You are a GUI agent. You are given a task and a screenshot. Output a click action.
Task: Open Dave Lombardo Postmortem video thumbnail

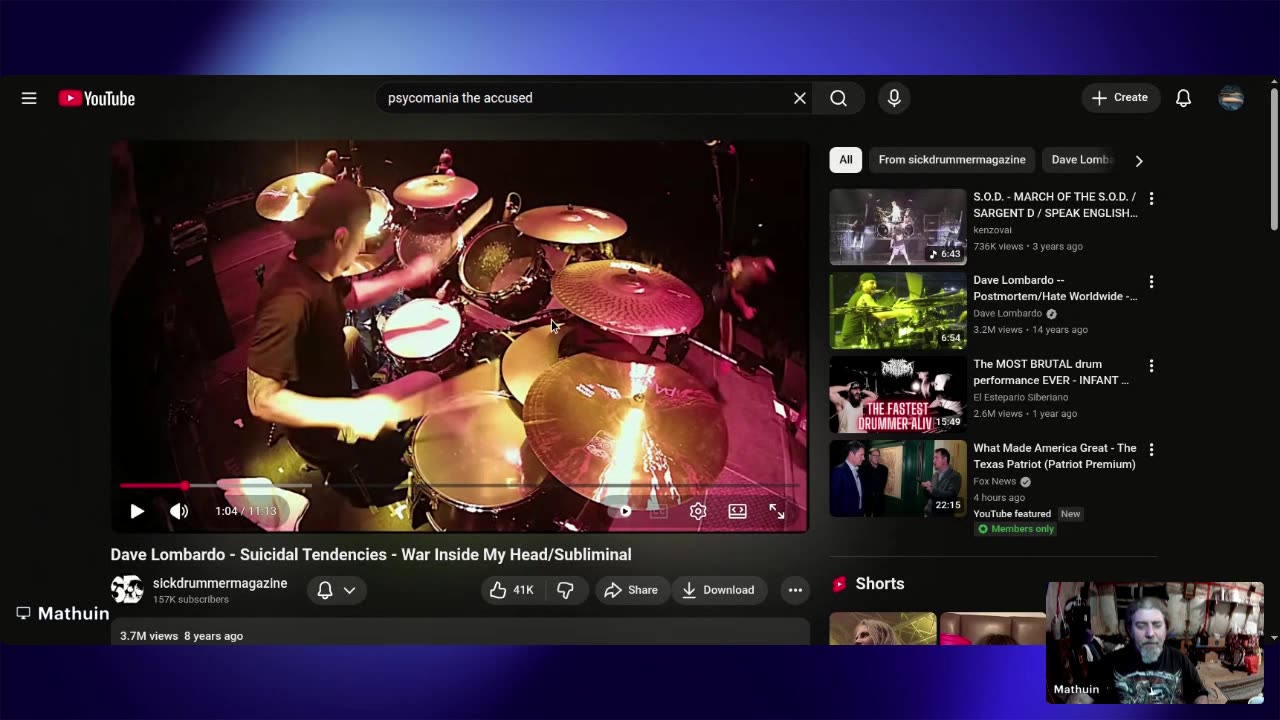898,311
